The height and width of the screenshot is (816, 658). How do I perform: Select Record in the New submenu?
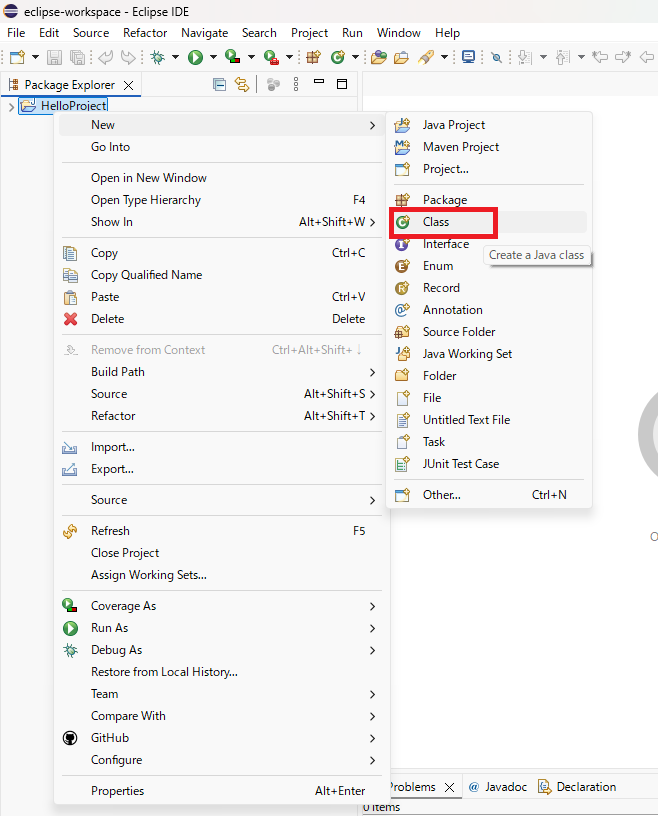pos(489,288)
